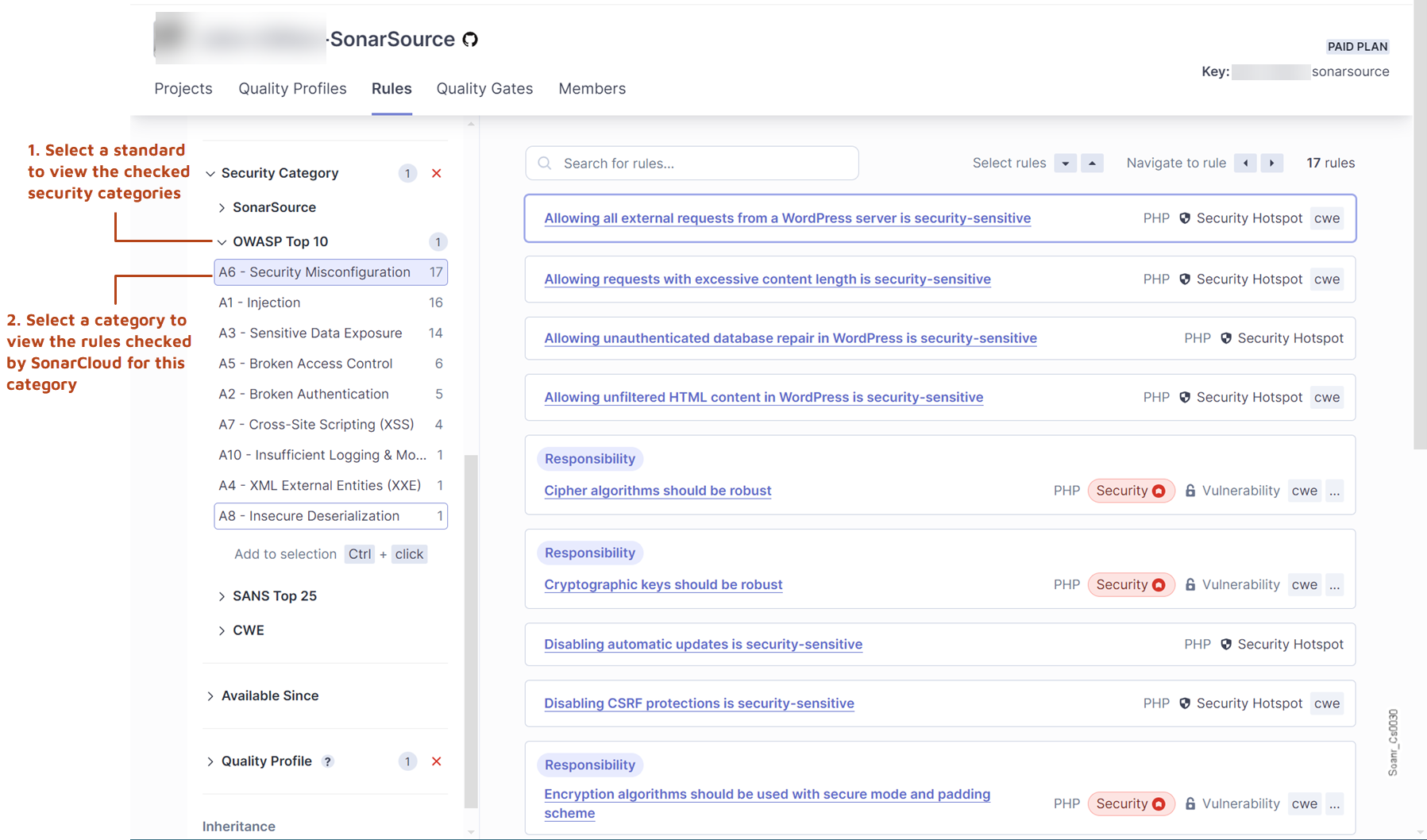The height and width of the screenshot is (840, 1427).
Task: Open the Disabling CSRF protections rule
Action: (x=699, y=703)
